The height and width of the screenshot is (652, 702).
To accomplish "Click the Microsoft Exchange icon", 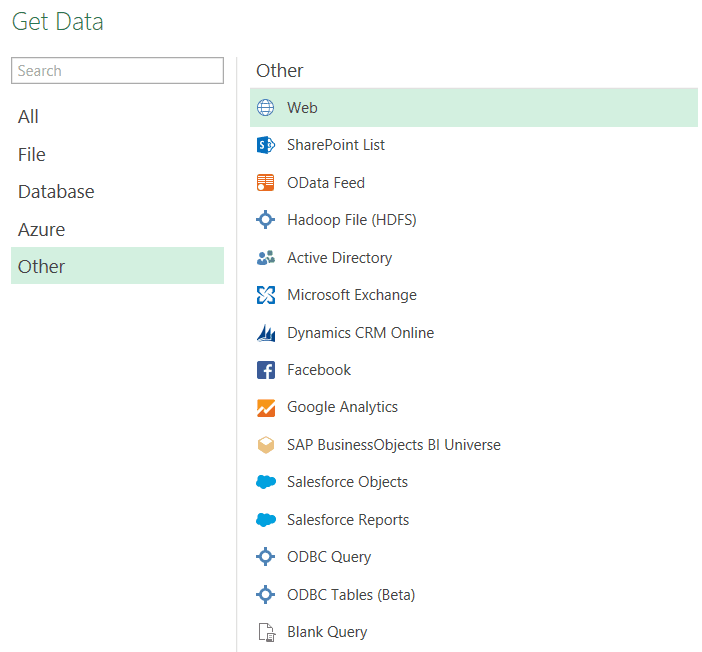I will coord(265,295).
